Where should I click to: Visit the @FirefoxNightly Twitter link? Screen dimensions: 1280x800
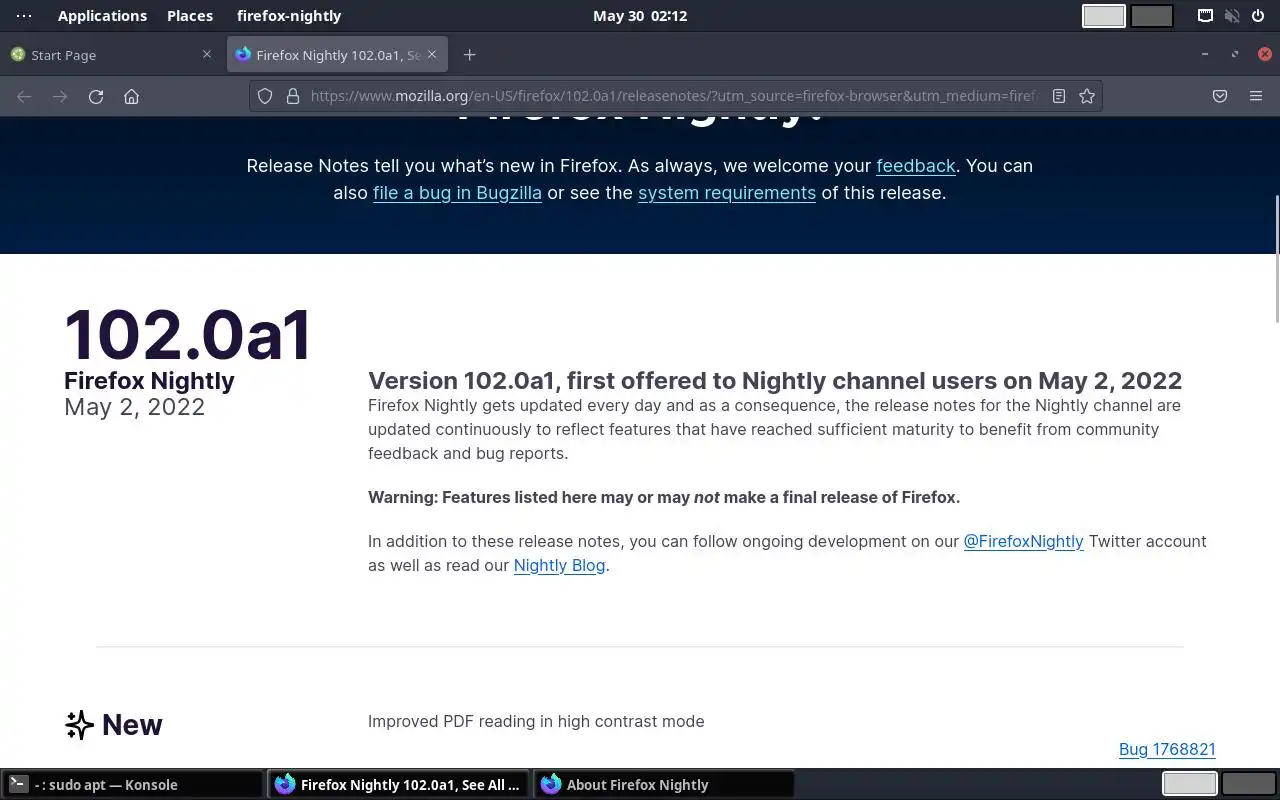point(1023,541)
